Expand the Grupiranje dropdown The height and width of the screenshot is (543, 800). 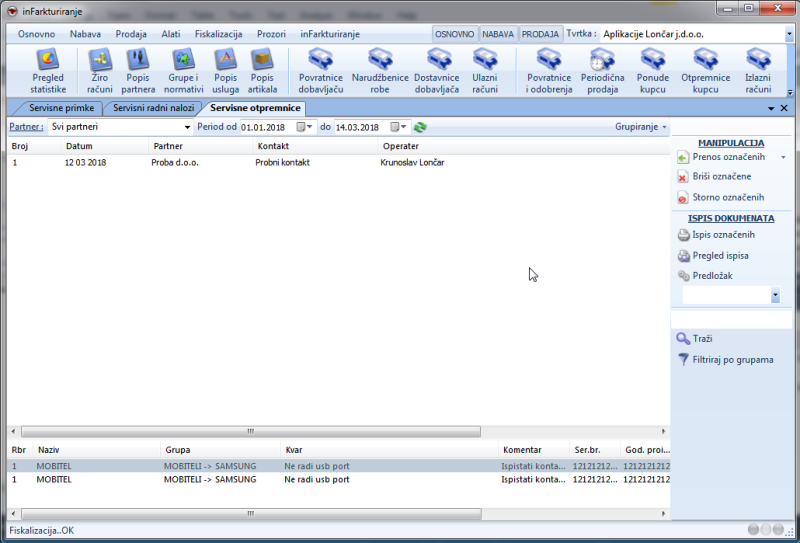pos(641,127)
